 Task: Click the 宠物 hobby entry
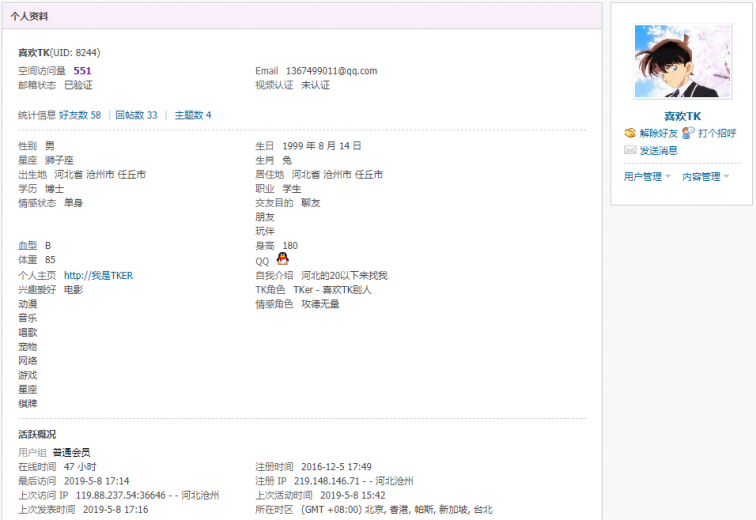pos(27,347)
